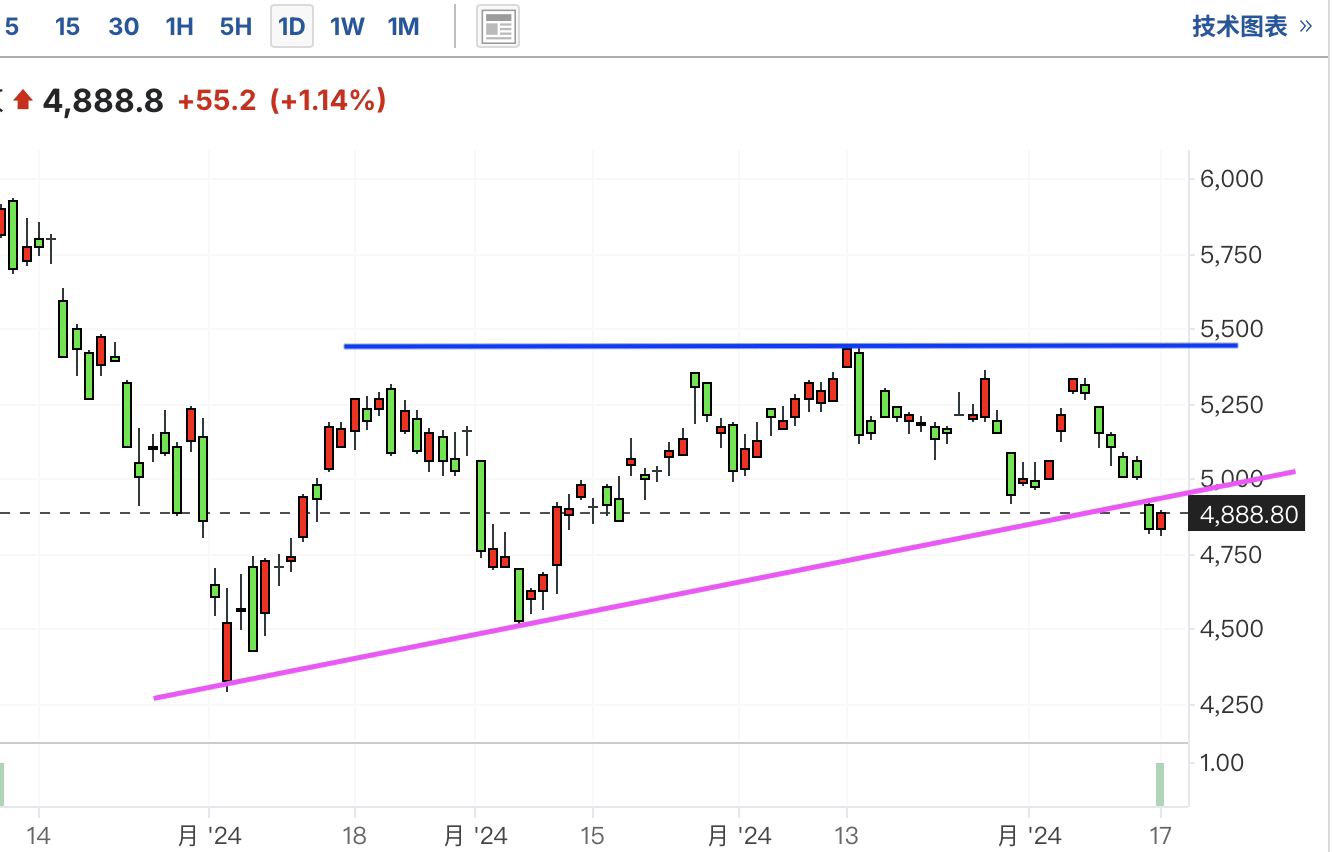Choose the 1M monthly interval
1332x852 pixels.
[x=403, y=26]
